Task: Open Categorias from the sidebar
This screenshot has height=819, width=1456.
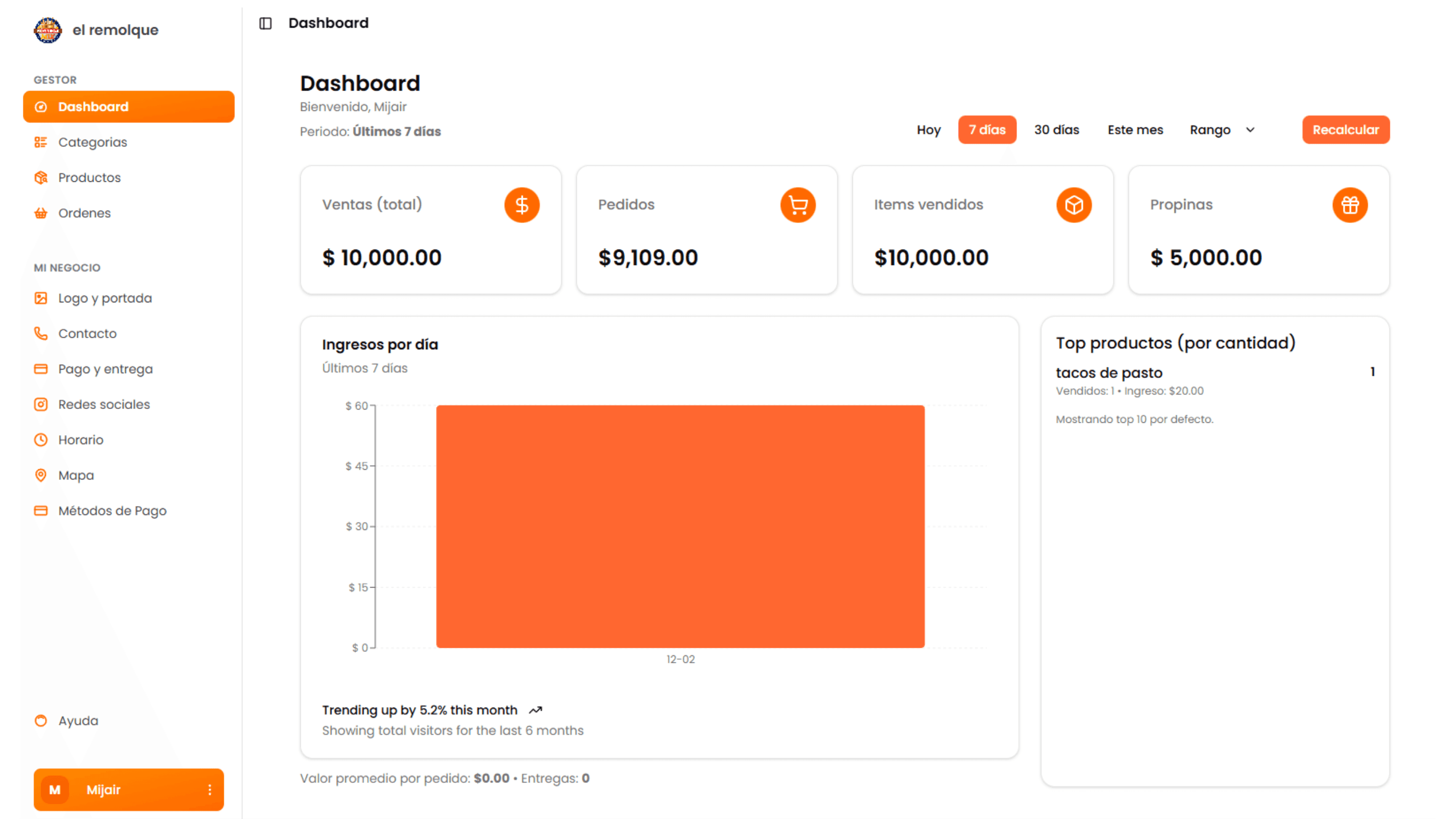Action: [92, 142]
